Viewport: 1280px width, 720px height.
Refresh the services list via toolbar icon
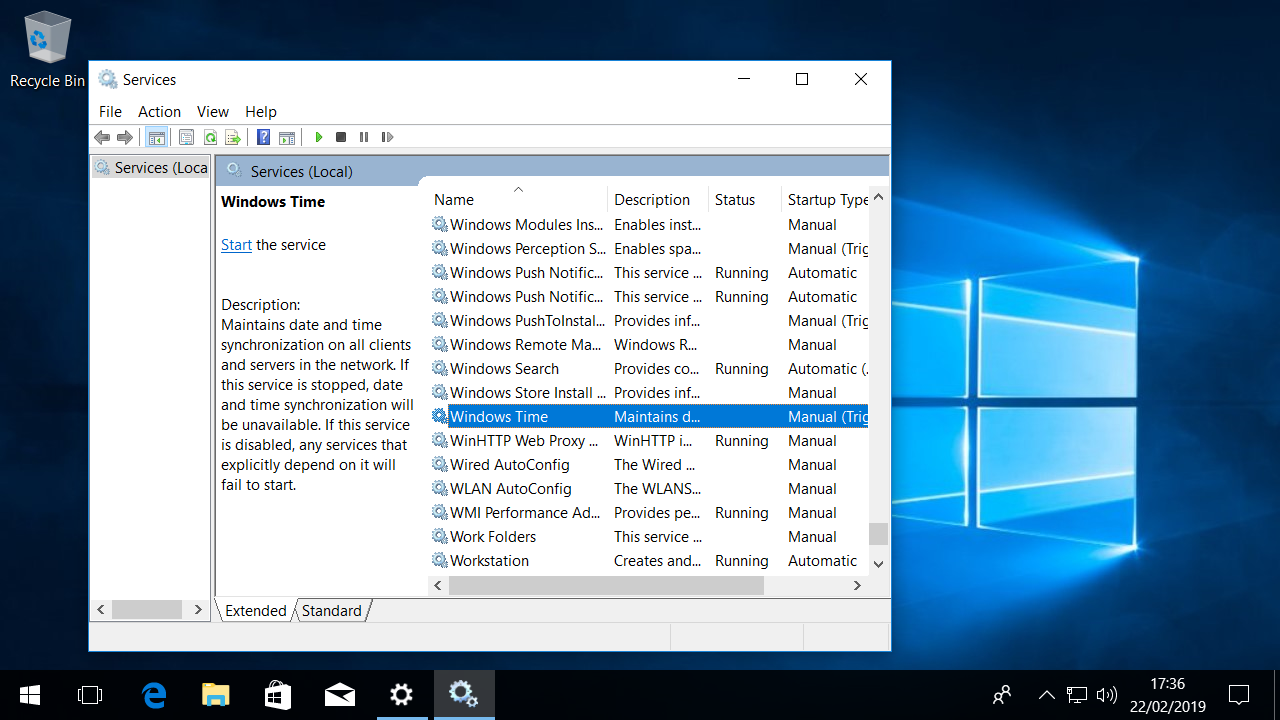[x=210, y=137]
